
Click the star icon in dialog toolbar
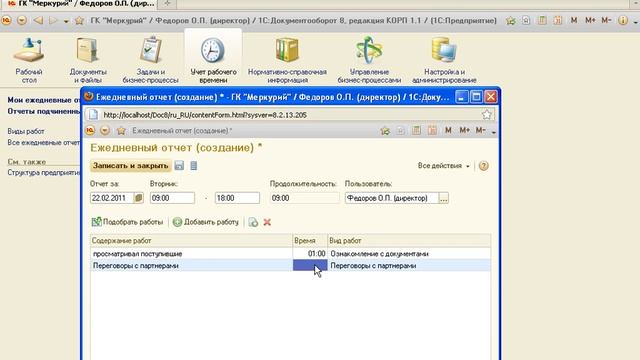(x=121, y=131)
